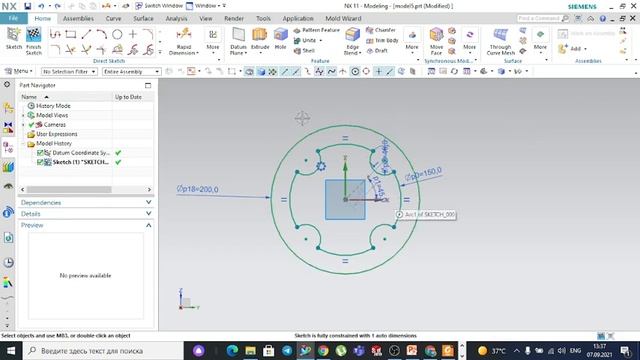Click More in Feature group
The height and width of the screenshot is (360, 640).
412,41
